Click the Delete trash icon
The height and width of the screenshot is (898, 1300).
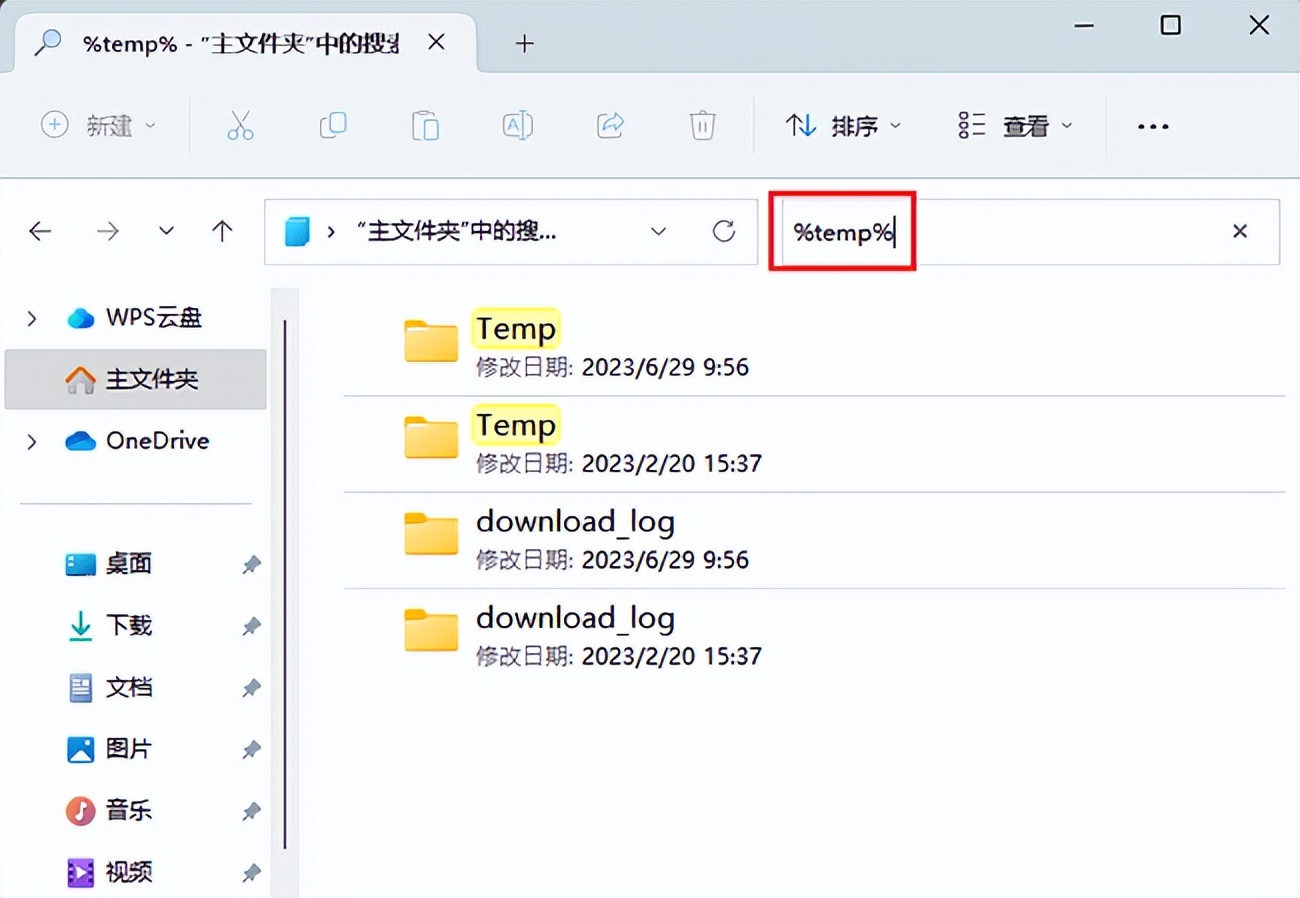(x=702, y=125)
